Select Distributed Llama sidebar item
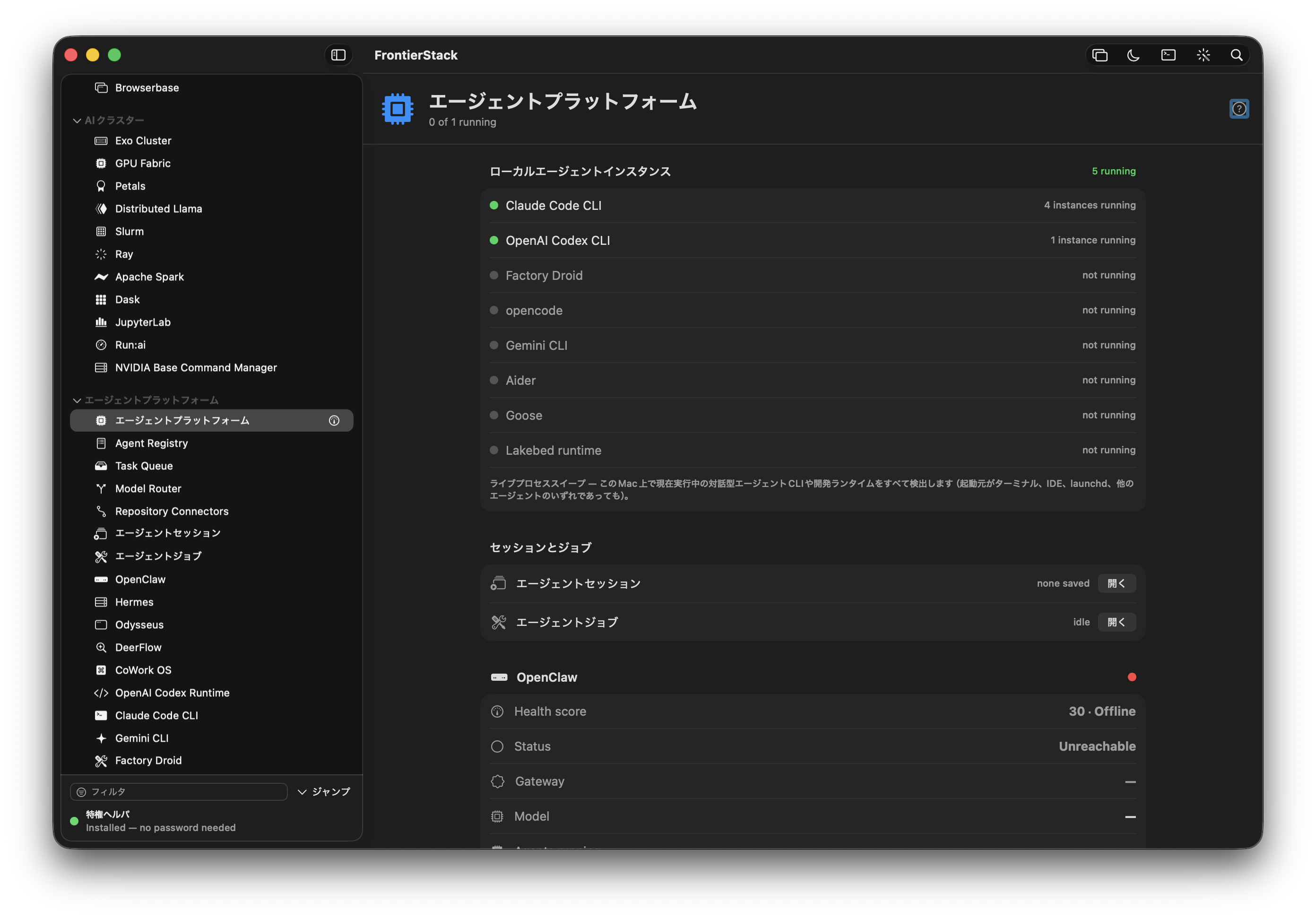The image size is (1316, 919). coord(211,208)
